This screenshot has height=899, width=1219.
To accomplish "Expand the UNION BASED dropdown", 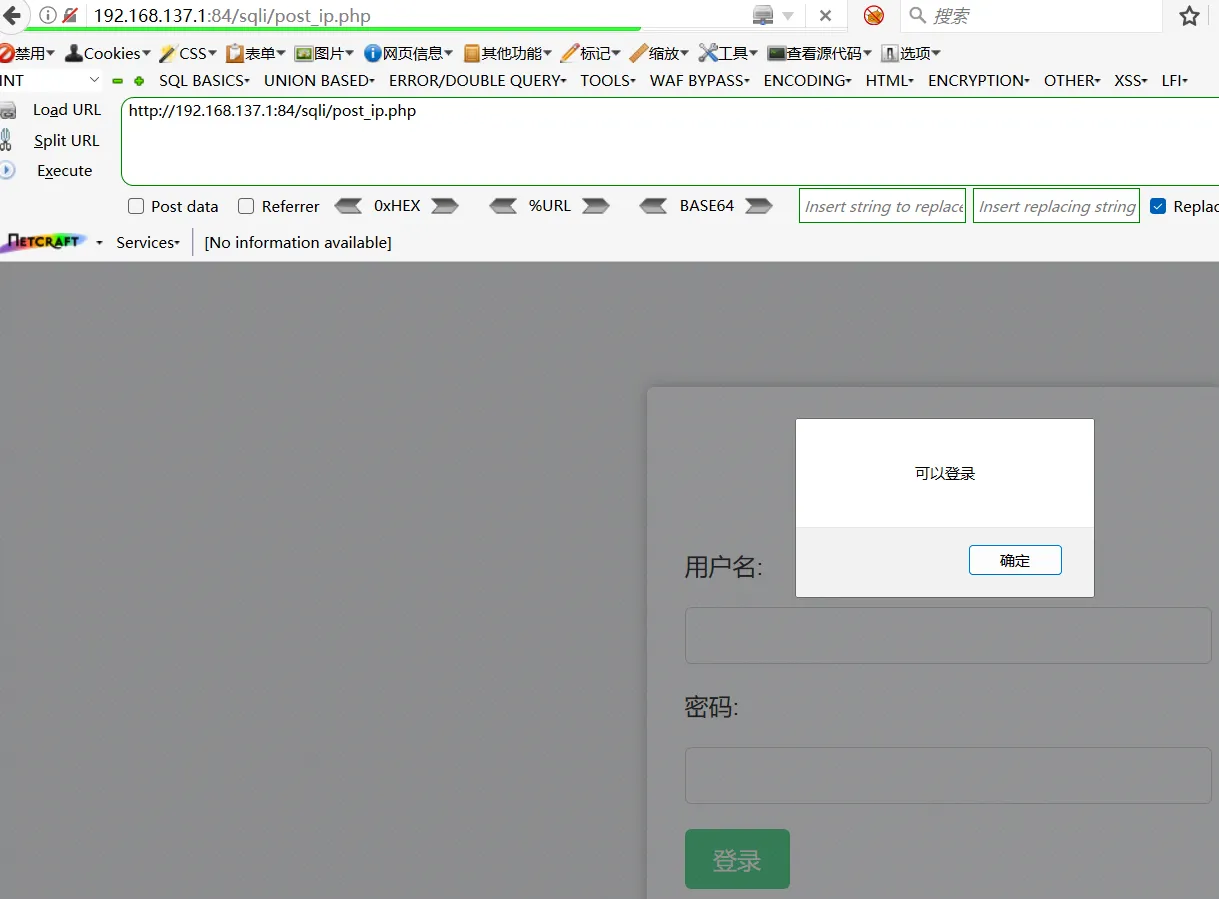I will click(319, 81).
